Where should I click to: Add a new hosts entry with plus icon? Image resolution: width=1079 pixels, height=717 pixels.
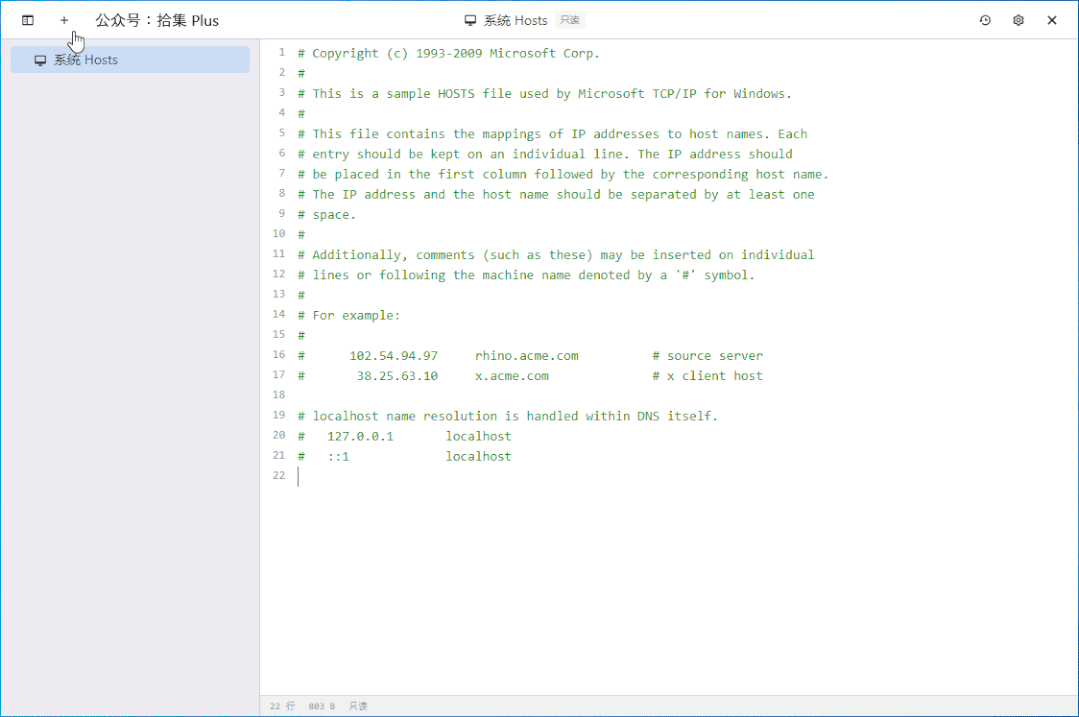tap(64, 20)
